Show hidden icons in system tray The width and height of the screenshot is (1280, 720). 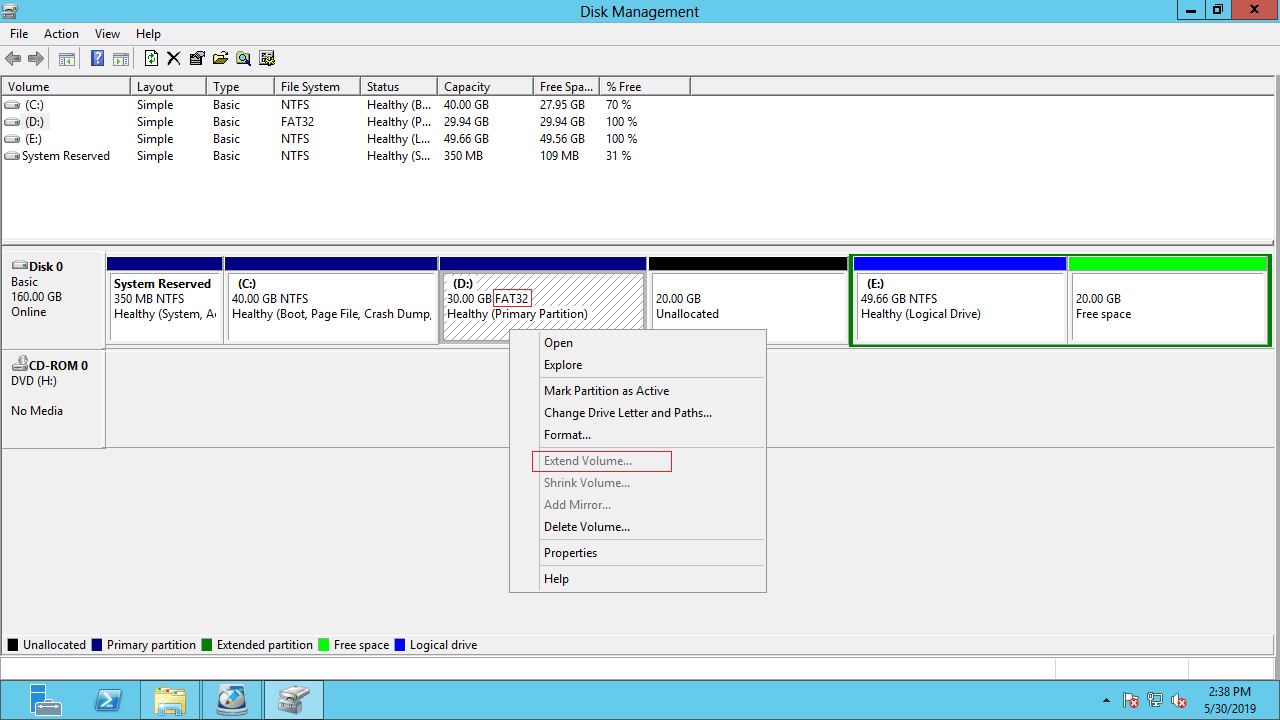point(1106,701)
